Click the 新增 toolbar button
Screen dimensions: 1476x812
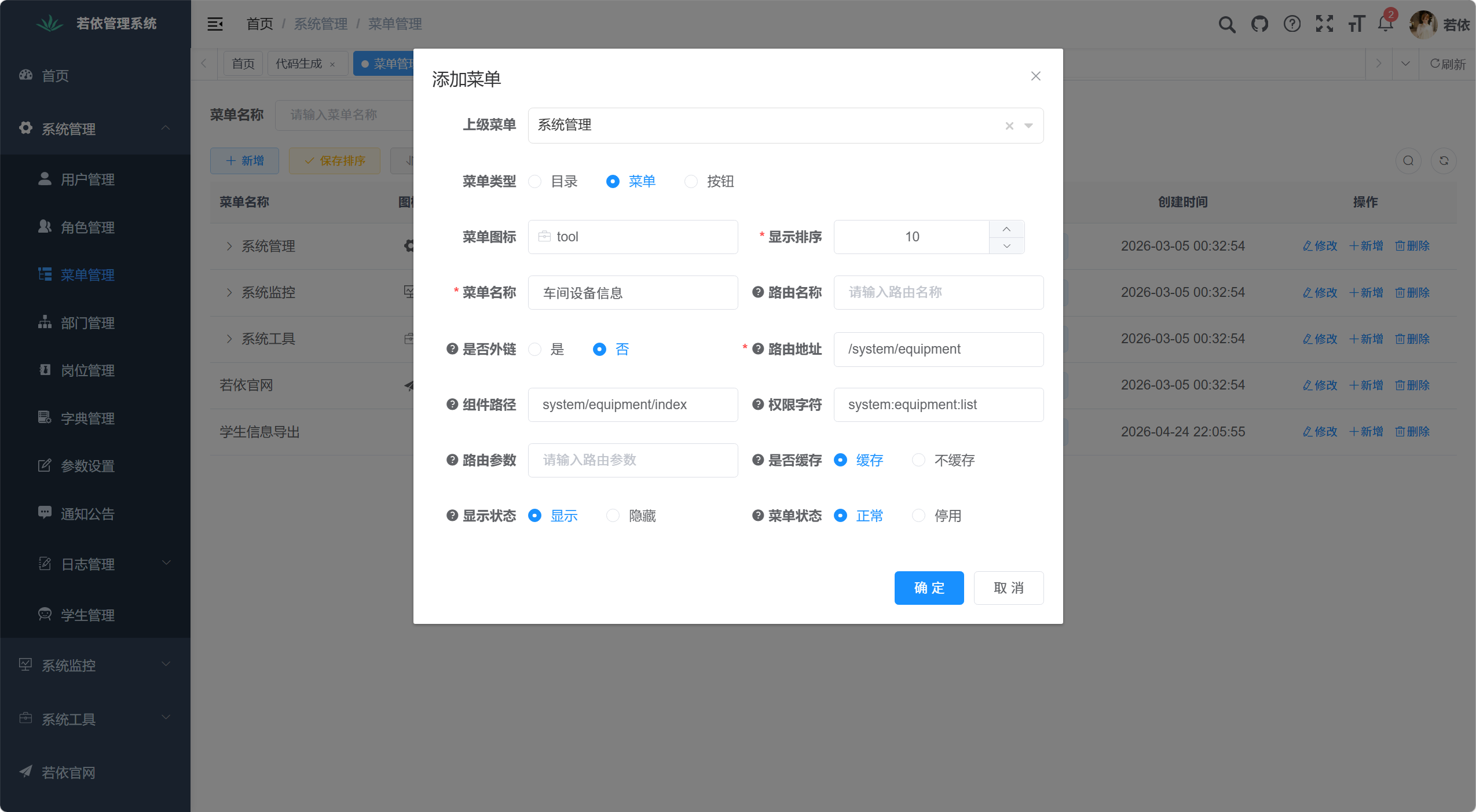[244, 161]
